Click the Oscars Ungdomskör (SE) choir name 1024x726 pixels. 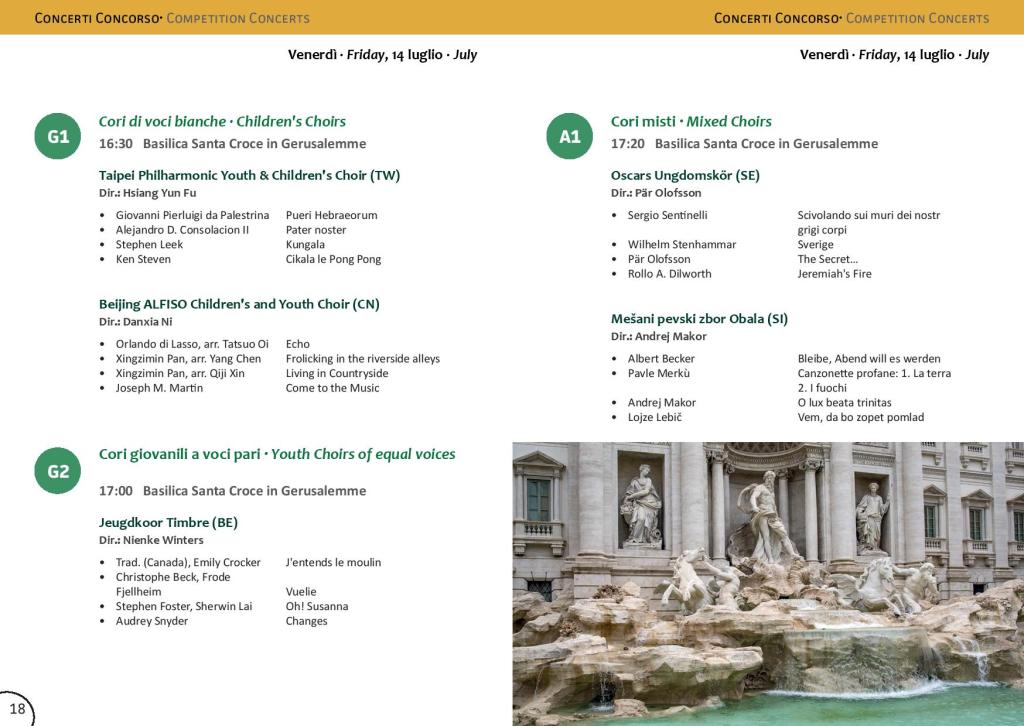tap(685, 175)
